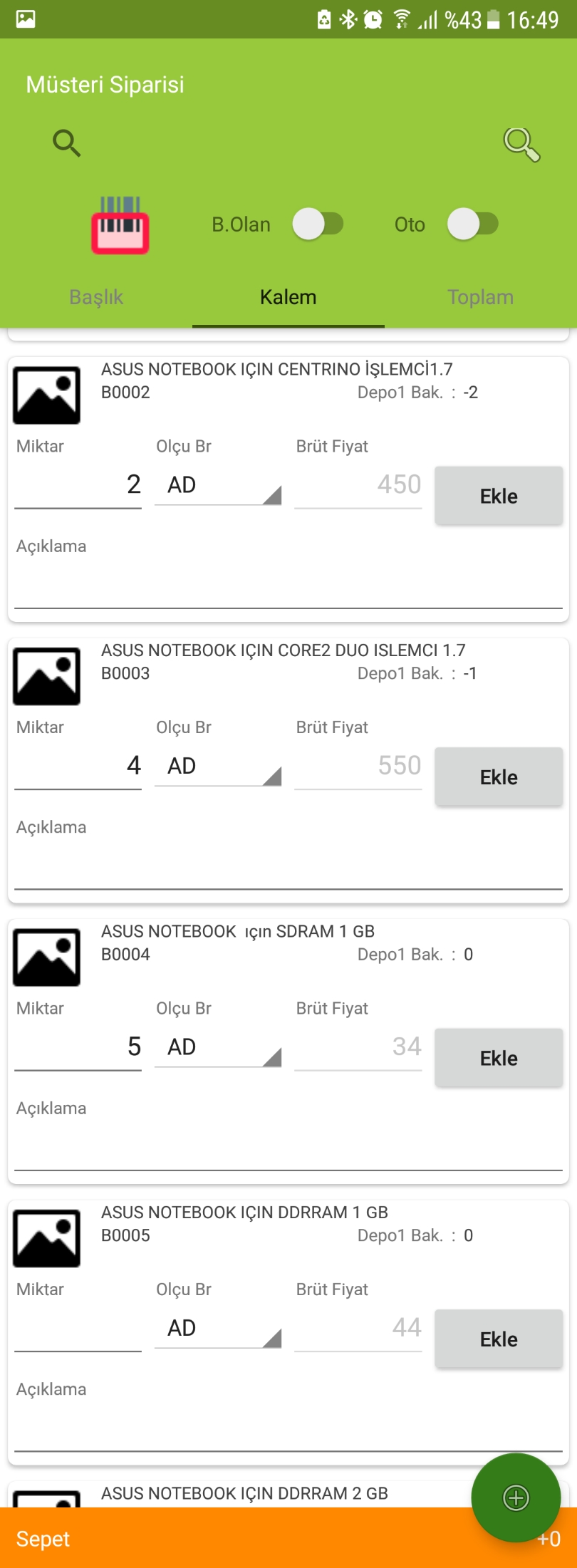Expand the Olçu Br dropdown for B0002
577x1568 pixels.
[x=218, y=486]
